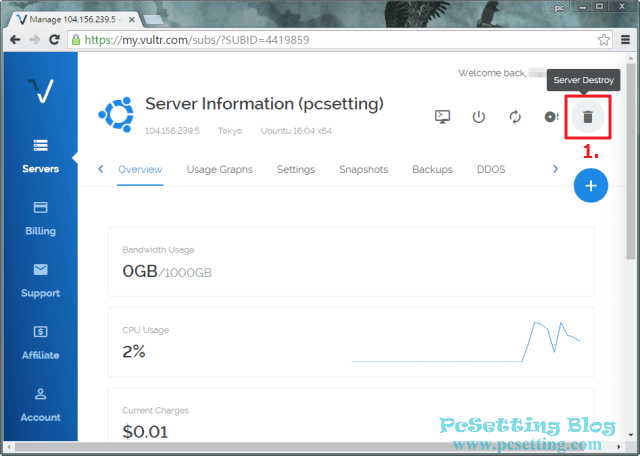Open the Chrome hamburger menu
Image resolution: width=640 pixels, height=456 pixels.
click(x=625, y=40)
